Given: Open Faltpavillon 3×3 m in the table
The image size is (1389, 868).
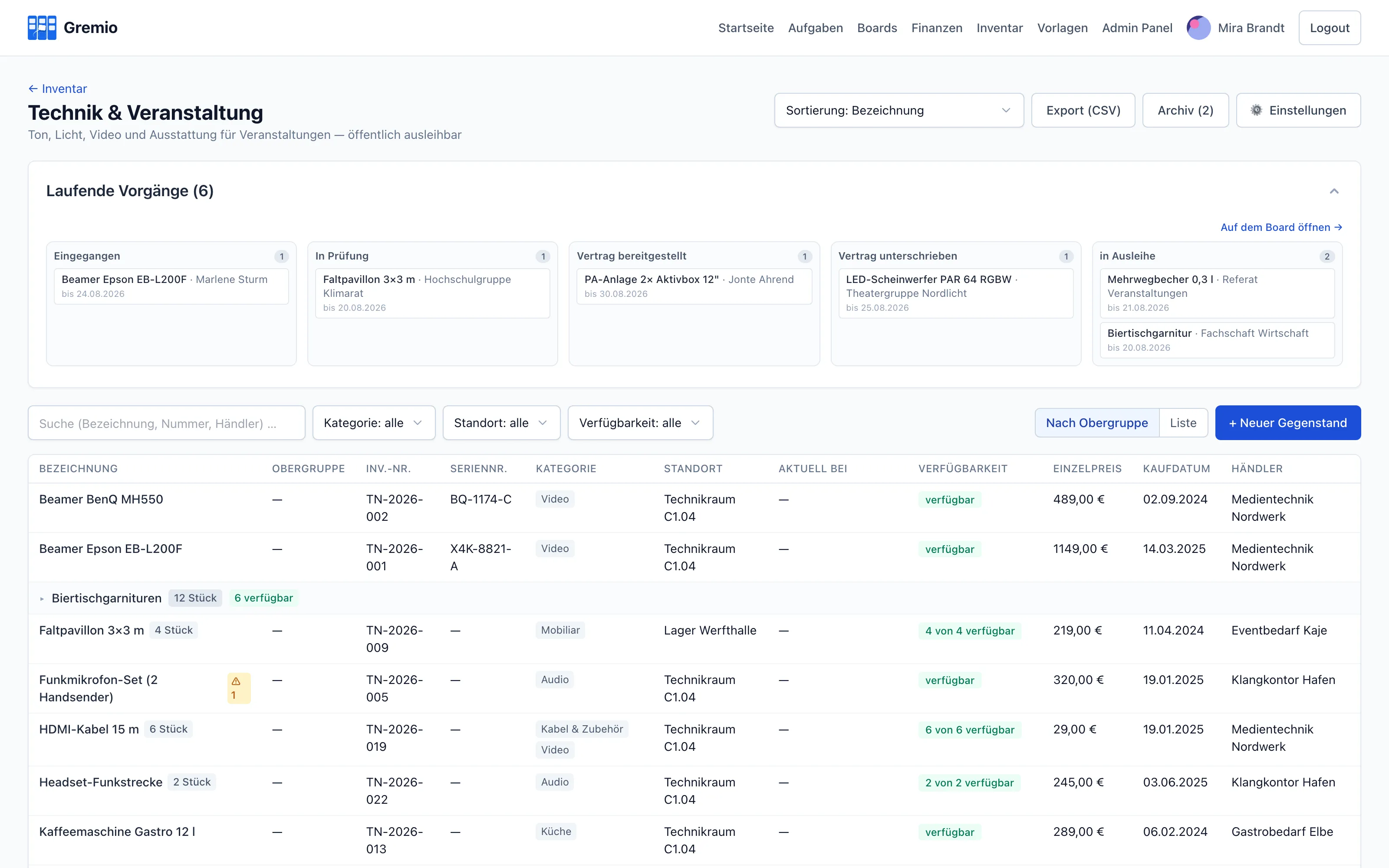Looking at the screenshot, I should [x=91, y=630].
